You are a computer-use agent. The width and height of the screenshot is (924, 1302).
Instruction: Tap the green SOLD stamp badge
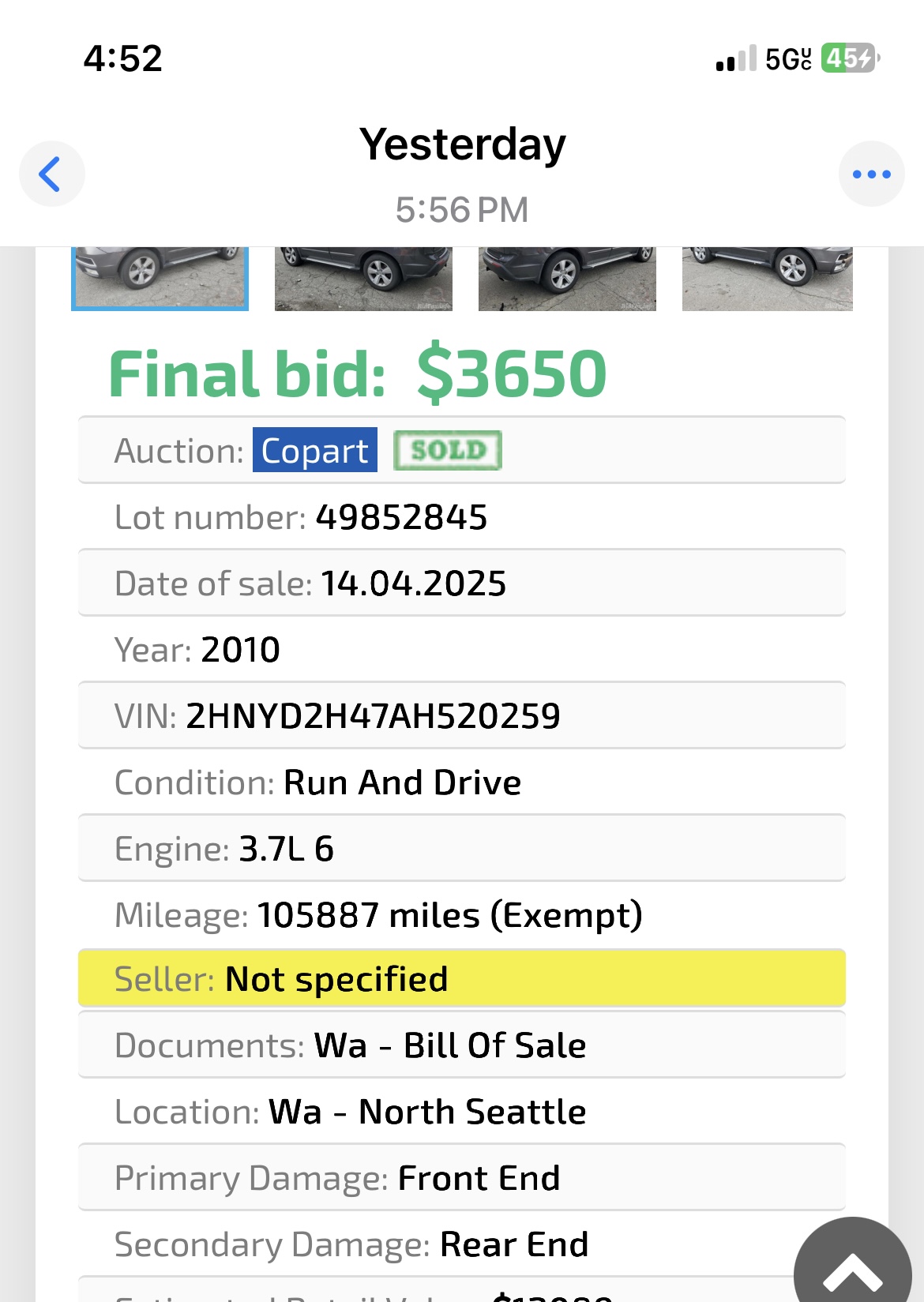tap(448, 450)
